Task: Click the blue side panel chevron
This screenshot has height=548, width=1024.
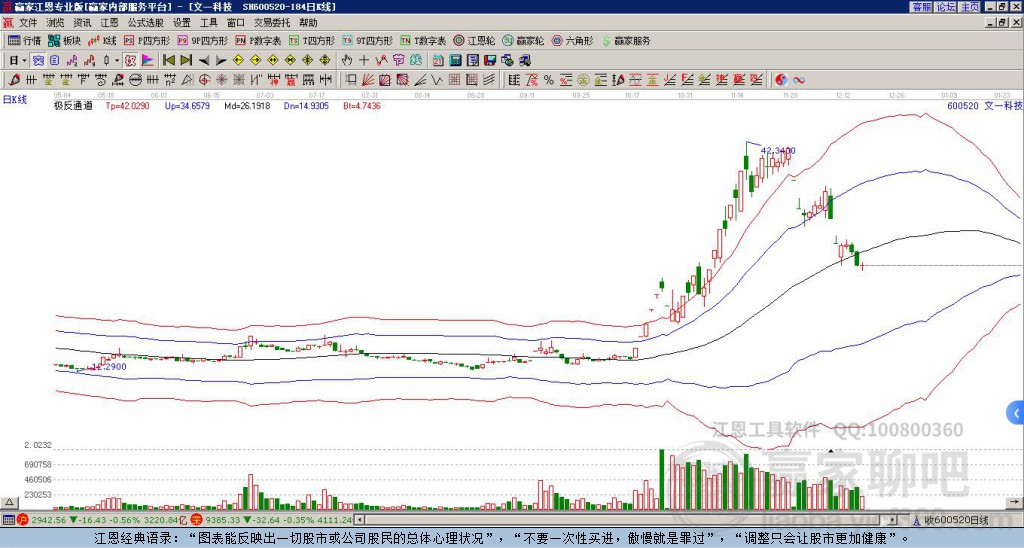Action: (x=1016, y=413)
